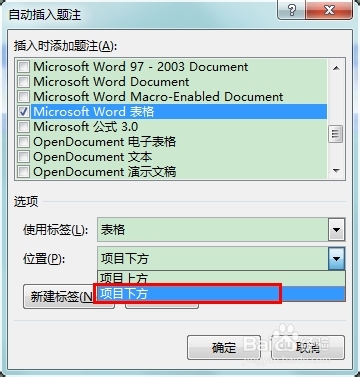The width and height of the screenshot is (360, 377).
Task: Click list scrollbar up arrow
Action: (x=336, y=68)
